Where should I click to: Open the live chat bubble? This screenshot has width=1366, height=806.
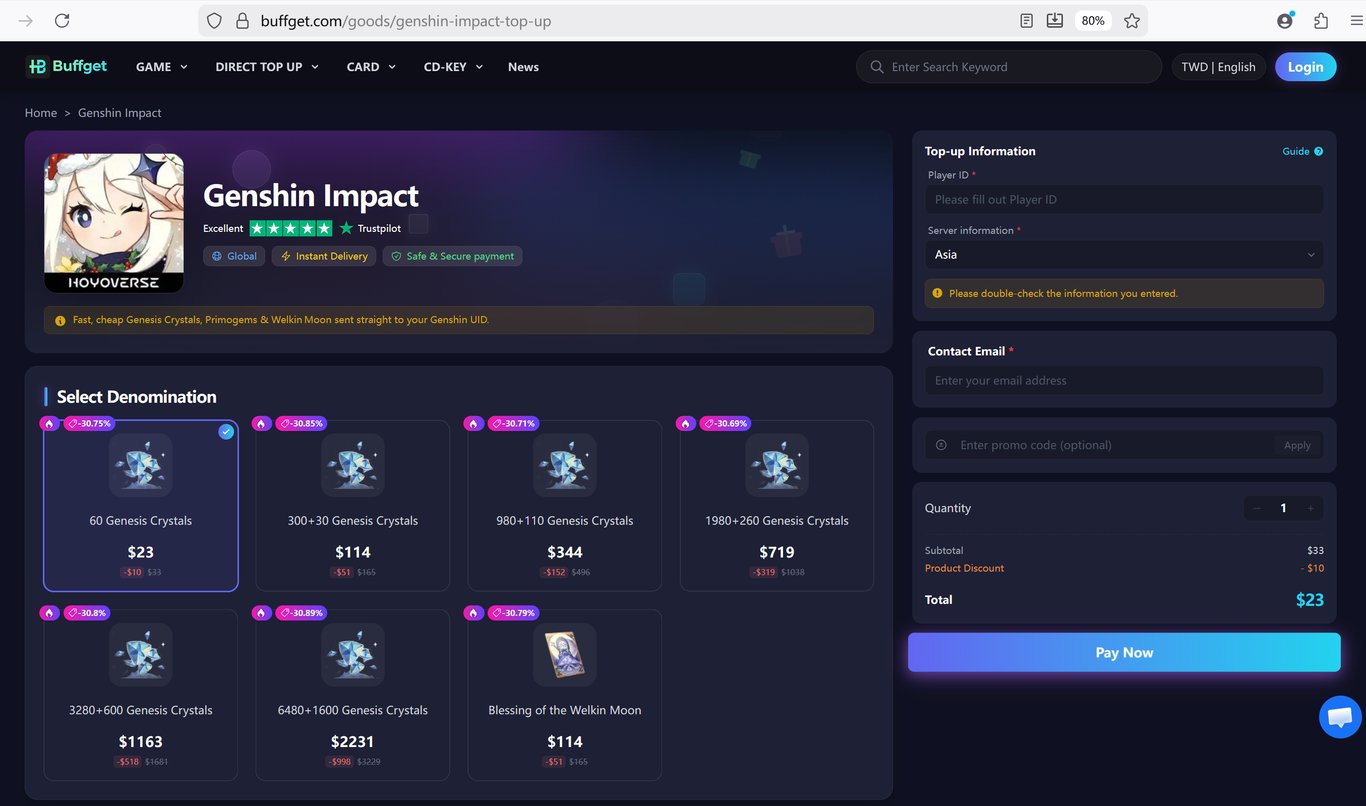point(1340,717)
